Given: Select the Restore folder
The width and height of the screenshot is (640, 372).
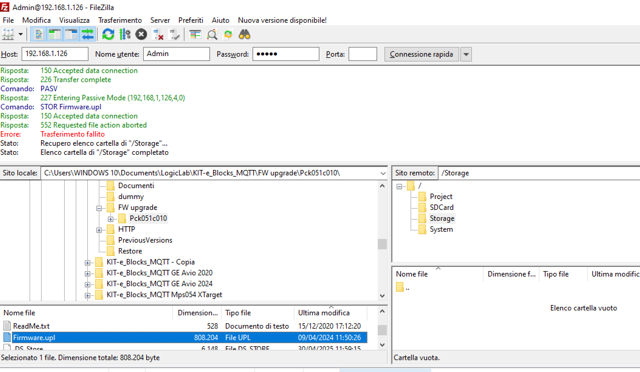Looking at the screenshot, I should click(x=130, y=251).
